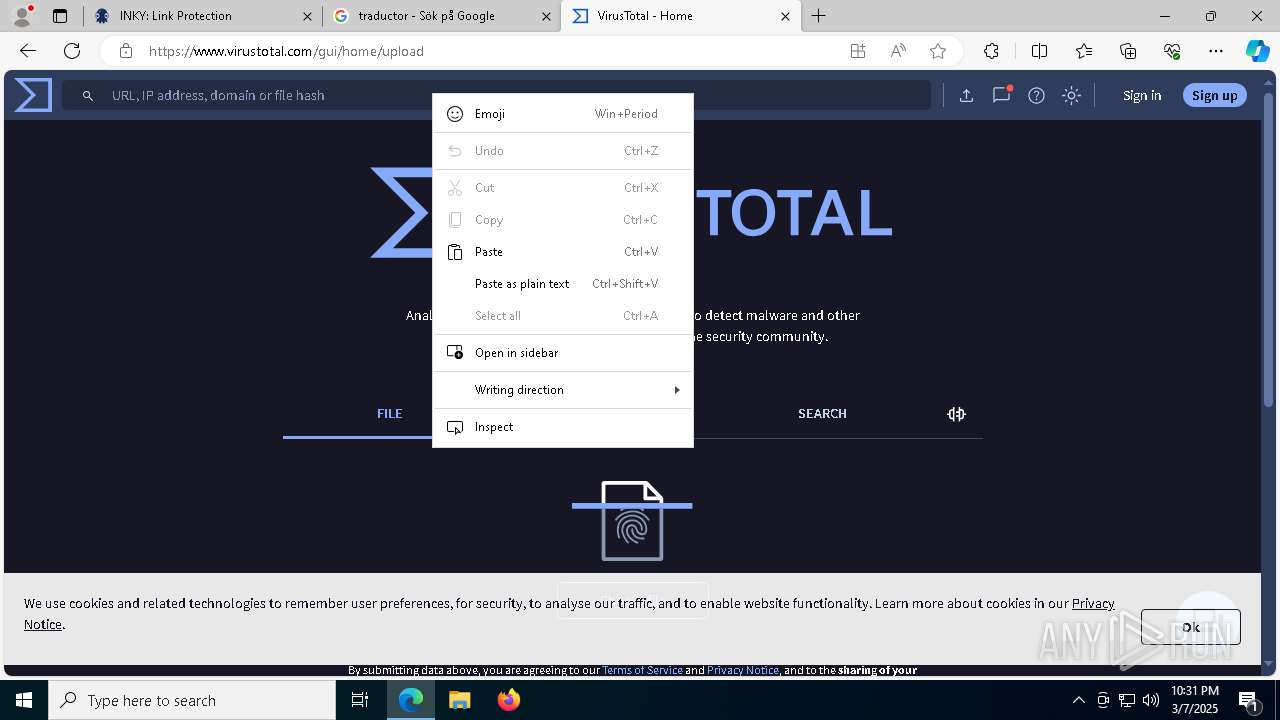The height and width of the screenshot is (720, 1280).
Task: Refresh the page with reload icon
Action: click(x=72, y=51)
